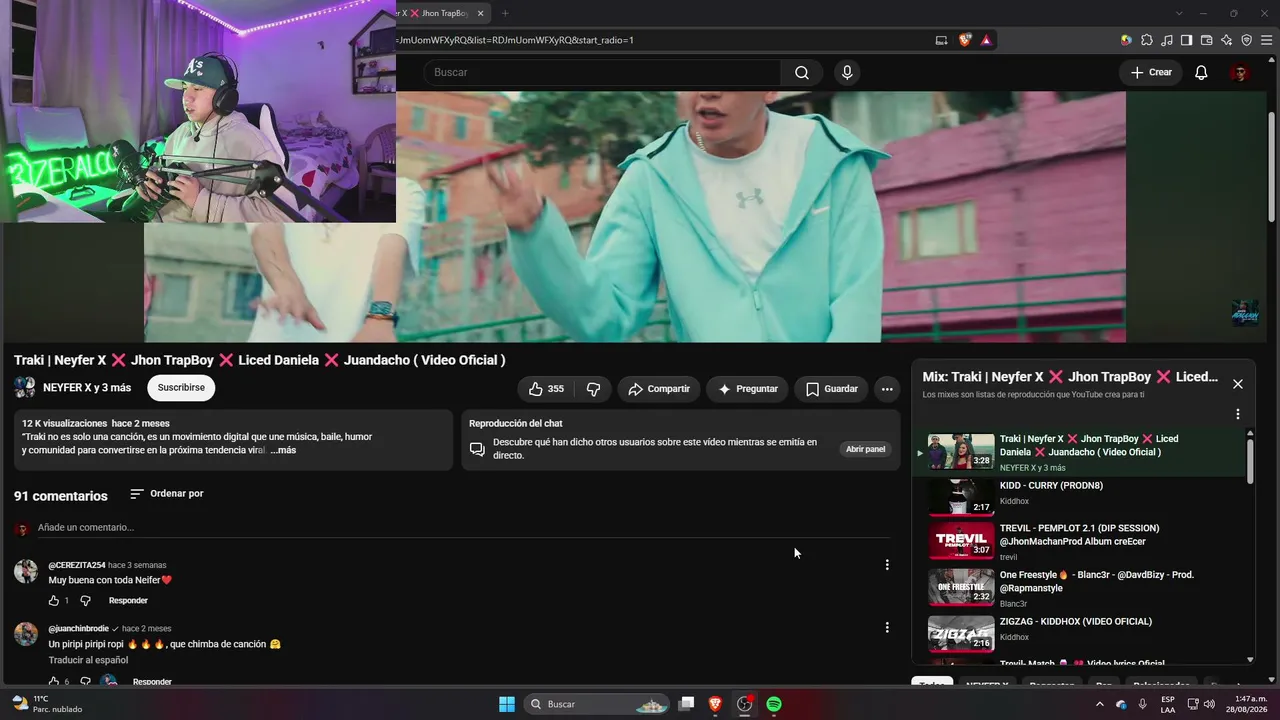This screenshot has height=720, width=1280.
Task: Open more actions menu beside Guardar
Action: pyautogui.click(x=887, y=389)
